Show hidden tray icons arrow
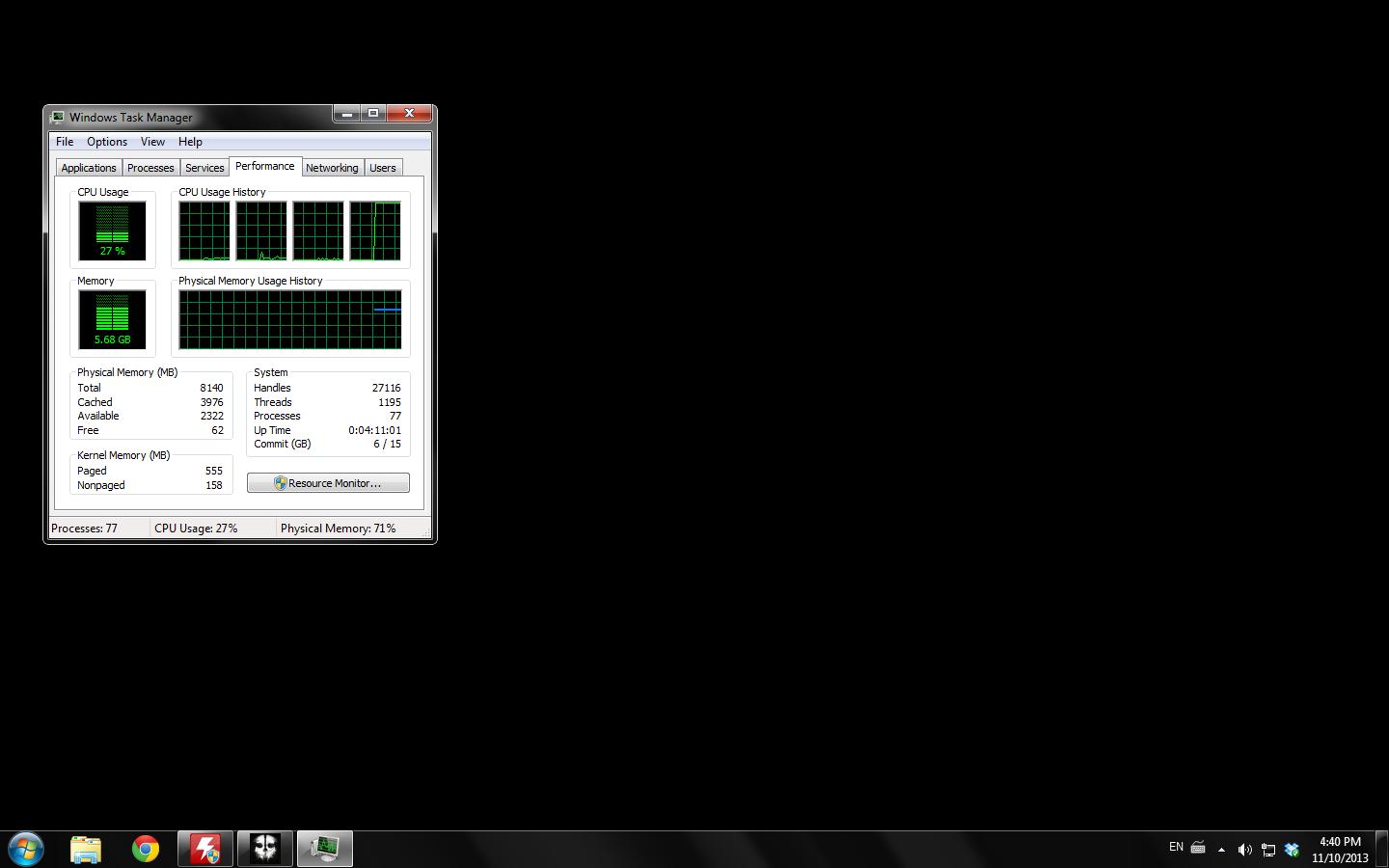The image size is (1389, 868). (x=1221, y=850)
